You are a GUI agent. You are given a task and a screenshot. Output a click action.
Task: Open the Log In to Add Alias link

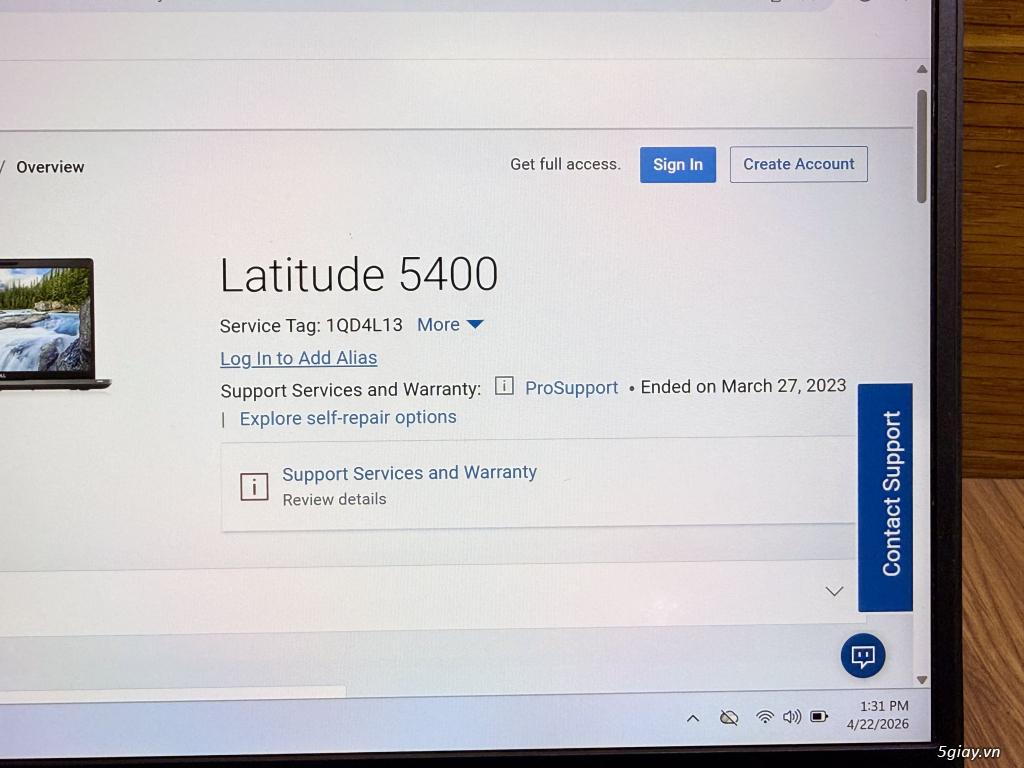point(298,359)
